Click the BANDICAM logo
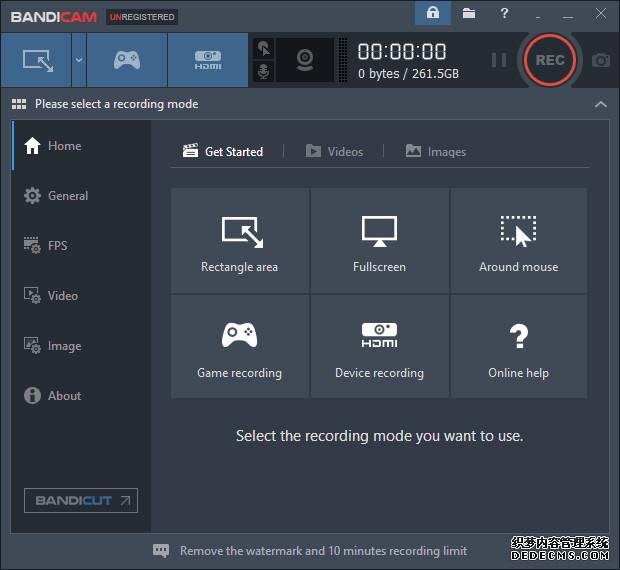 click(x=54, y=17)
